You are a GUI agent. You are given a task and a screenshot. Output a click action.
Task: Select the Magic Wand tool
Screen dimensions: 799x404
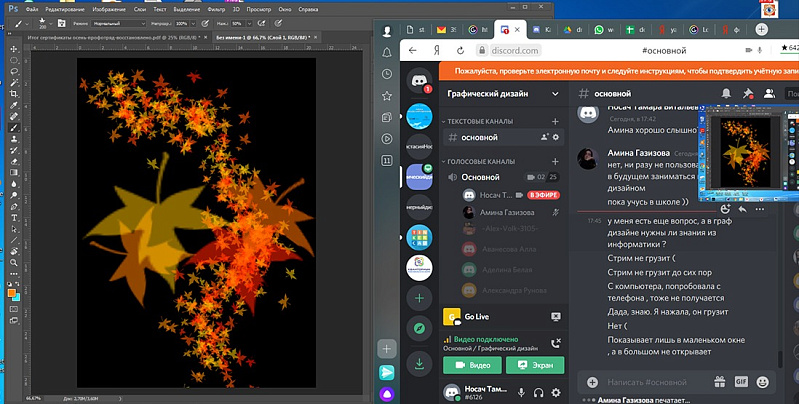click(x=14, y=83)
